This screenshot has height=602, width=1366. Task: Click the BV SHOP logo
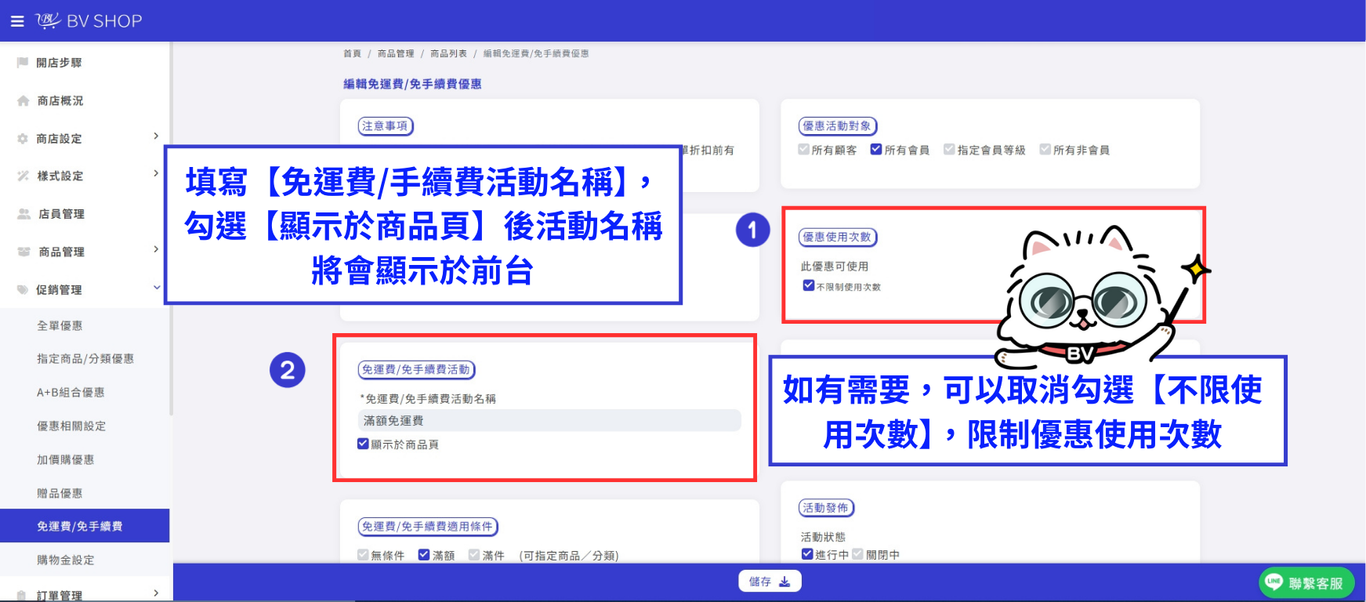(89, 21)
